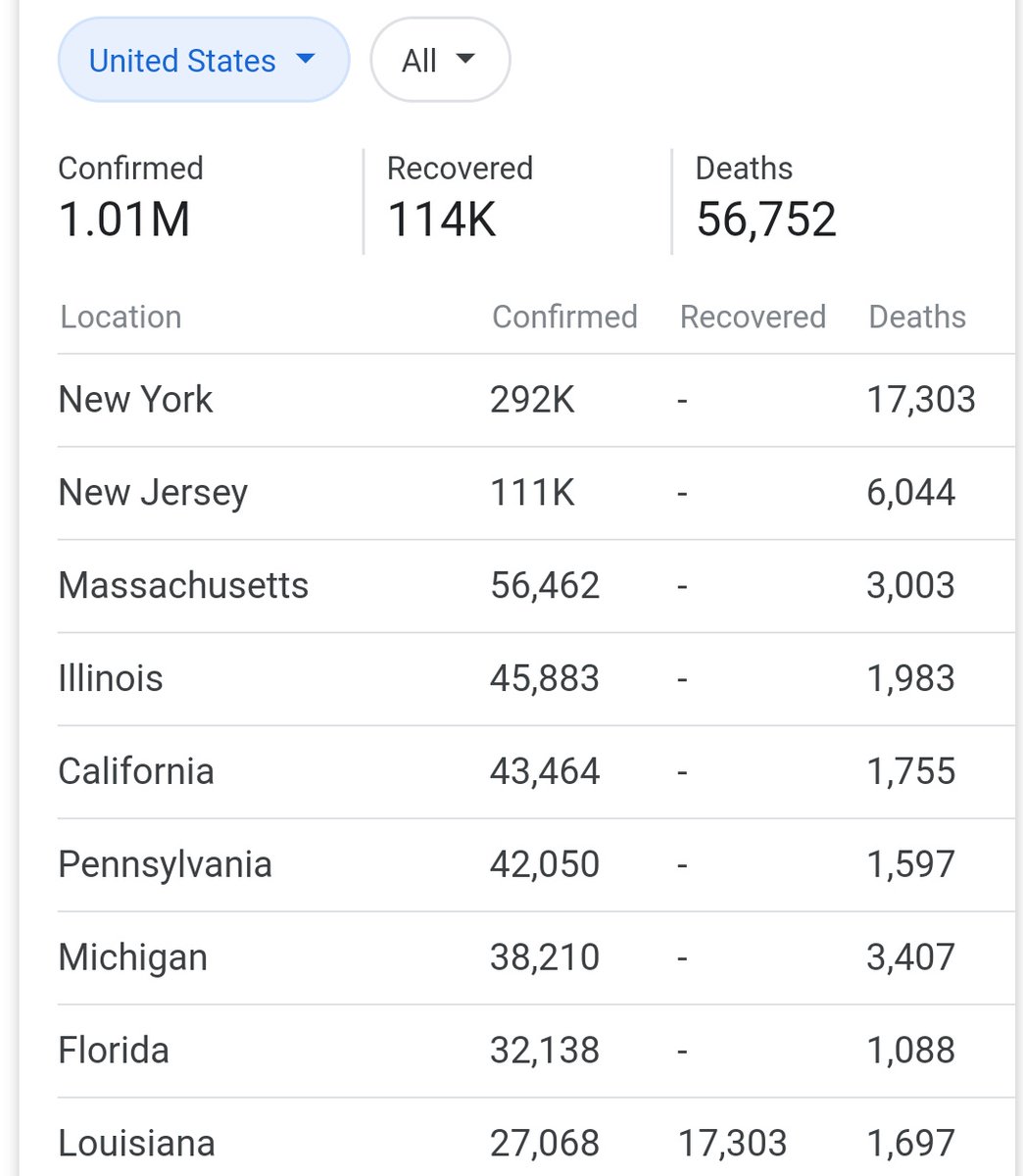The image size is (1023, 1176).
Task: Open the New Jersey row name
Action: coord(153,492)
